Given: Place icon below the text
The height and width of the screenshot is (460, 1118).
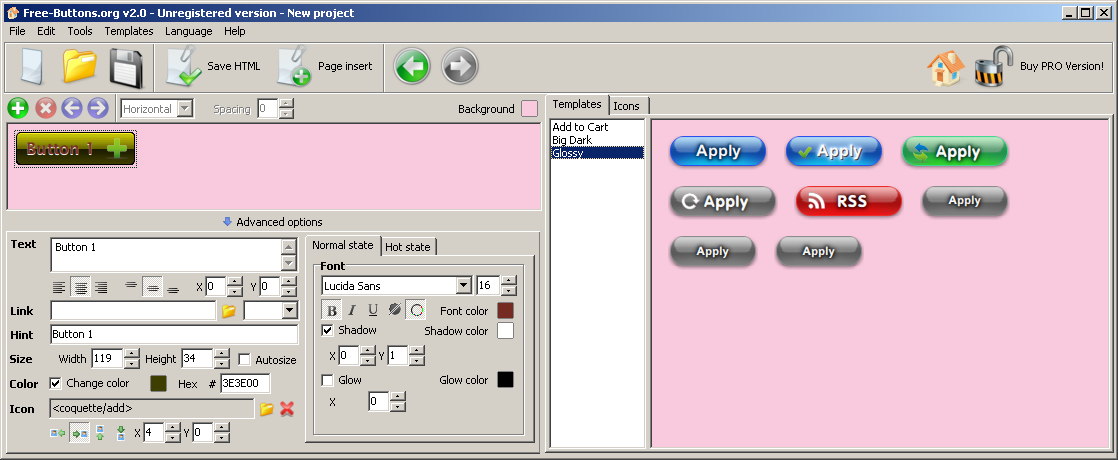Looking at the screenshot, I should click(120, 433).
